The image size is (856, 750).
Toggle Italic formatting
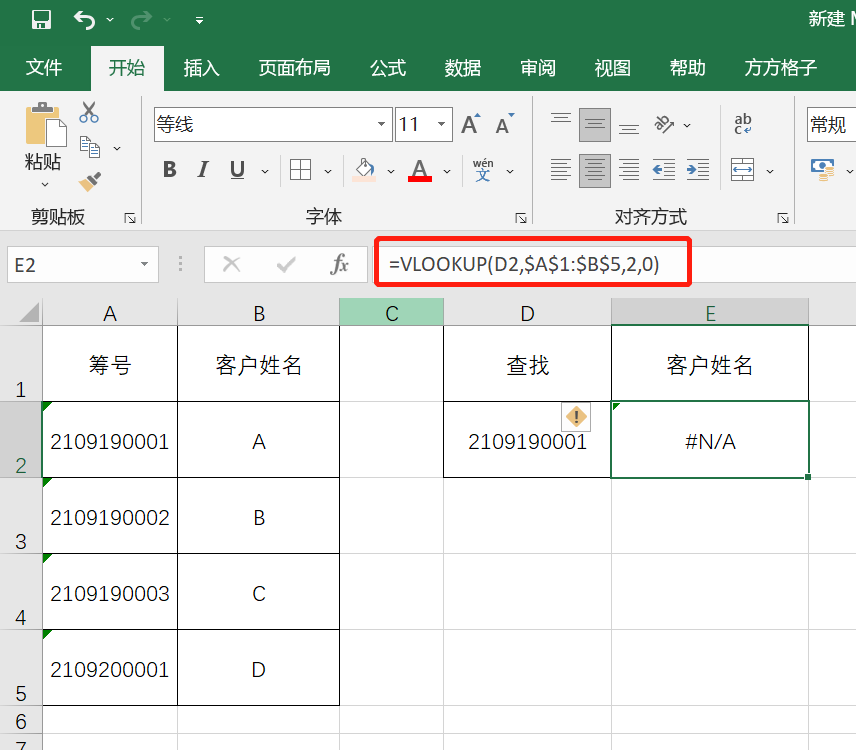pyautogui.click(x=203, y=169)
